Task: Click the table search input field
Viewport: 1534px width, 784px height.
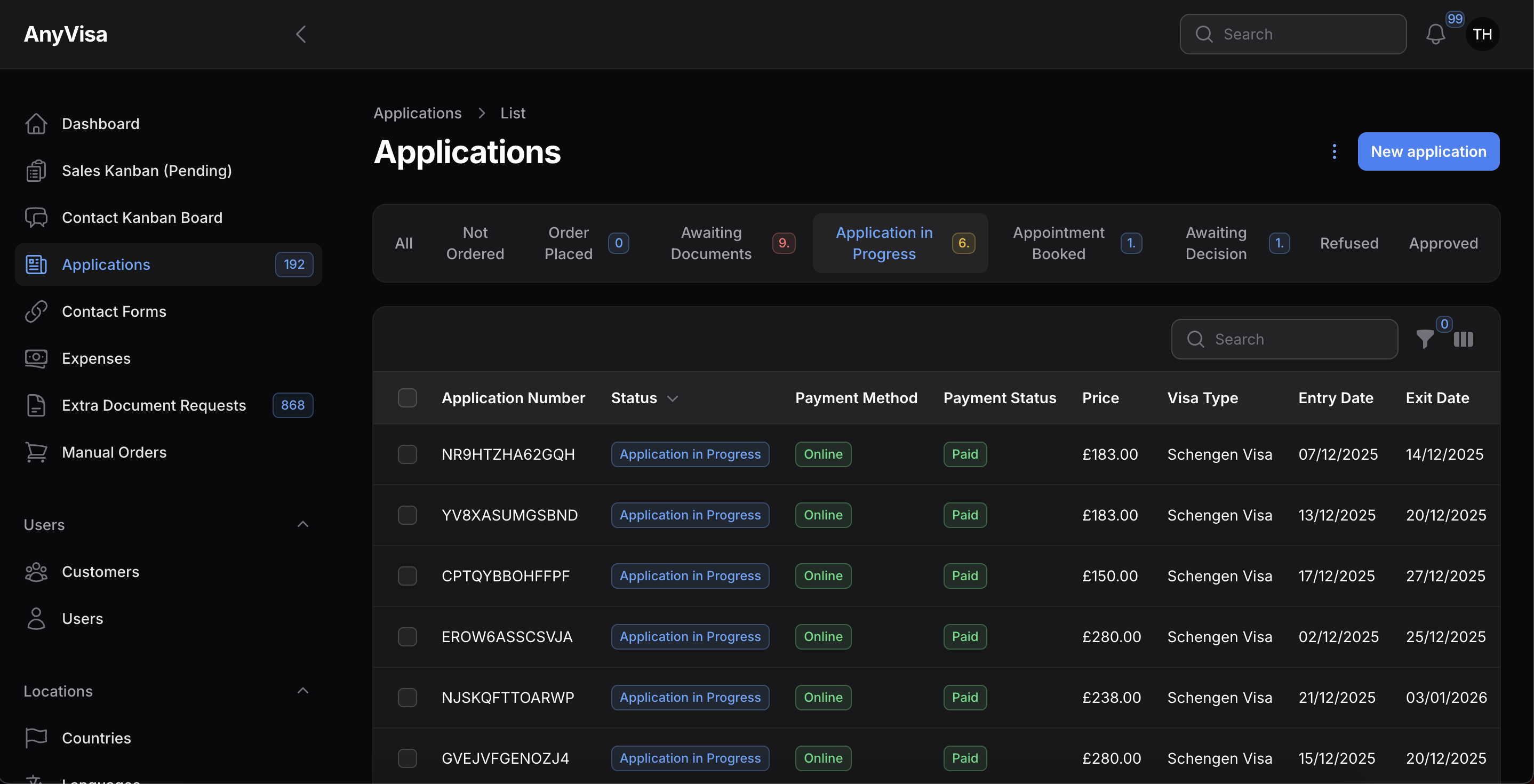Action: (x=1283, y=339)
